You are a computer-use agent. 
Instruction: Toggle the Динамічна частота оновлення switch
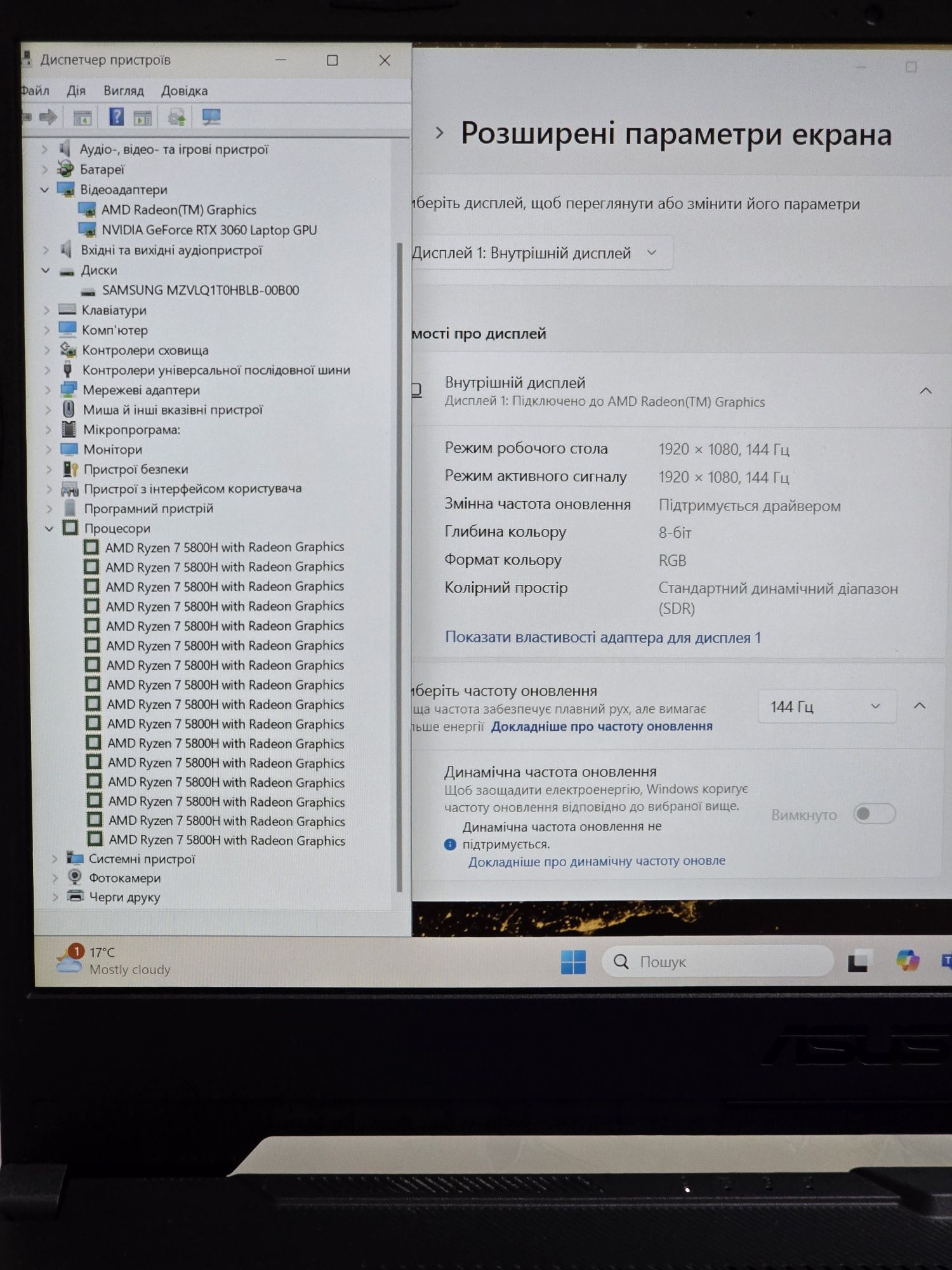(874, 814)
